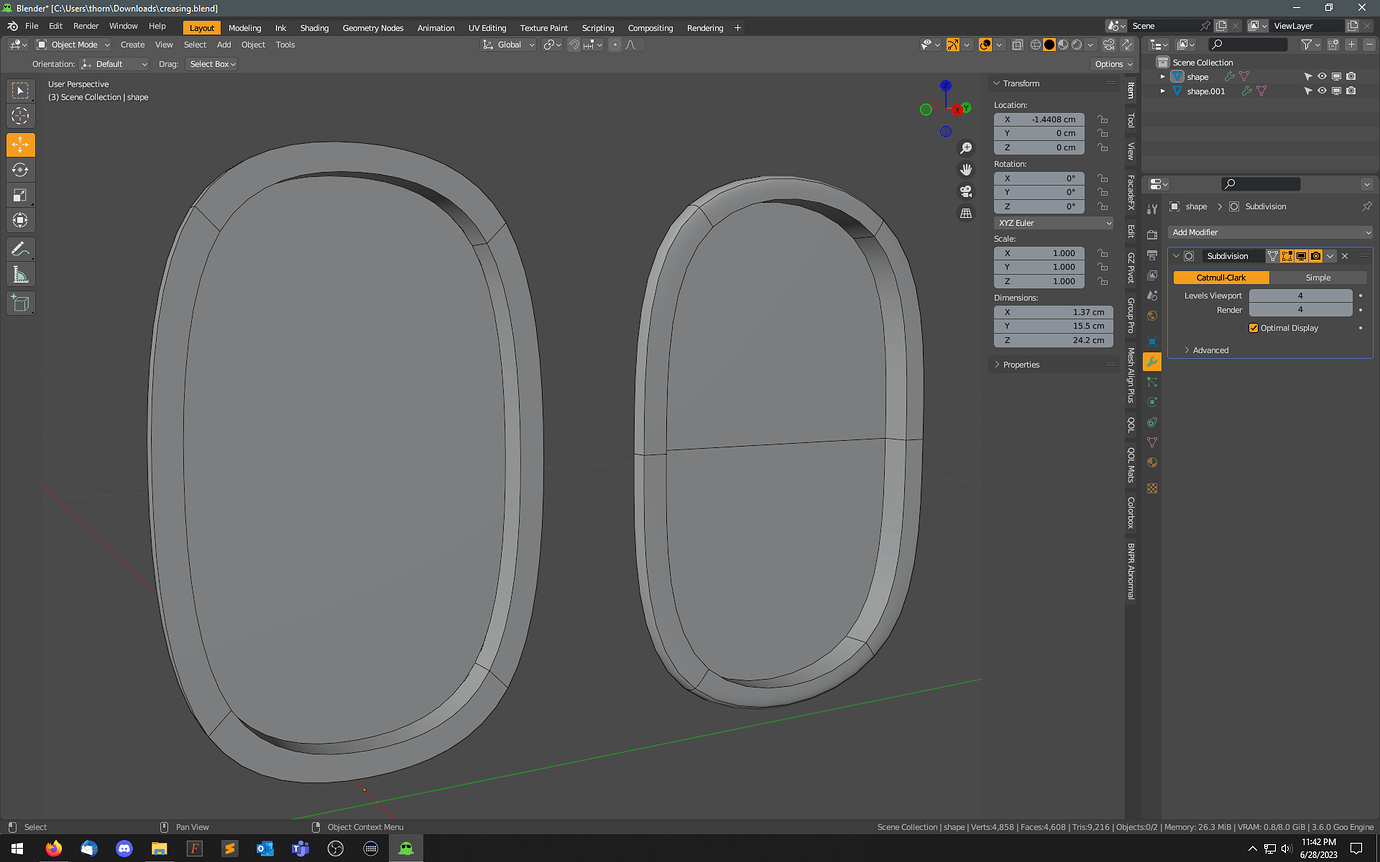
Task: Toggle modifier show in edit mode
Action: tap(1287, 256)
